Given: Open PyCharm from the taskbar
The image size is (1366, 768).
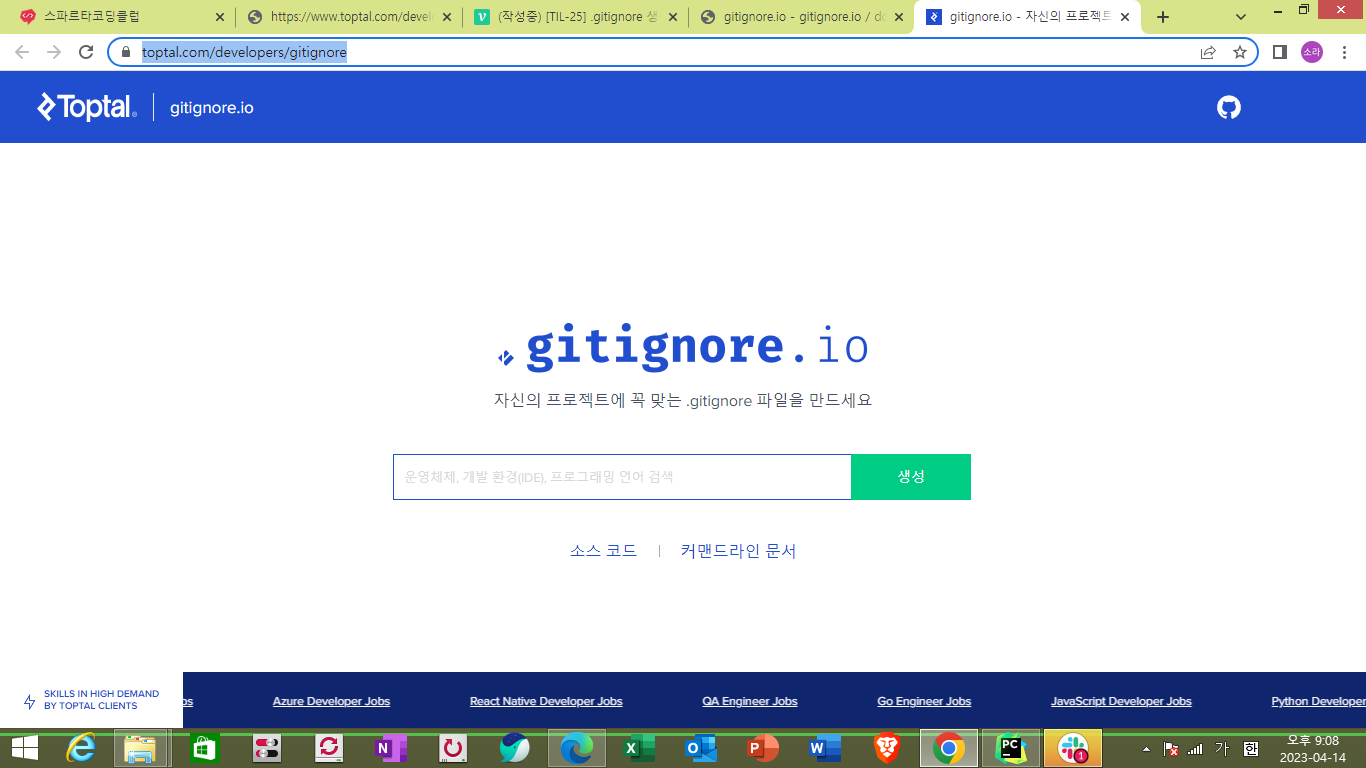Looking at the screenshot, I should coord(1010,748).
